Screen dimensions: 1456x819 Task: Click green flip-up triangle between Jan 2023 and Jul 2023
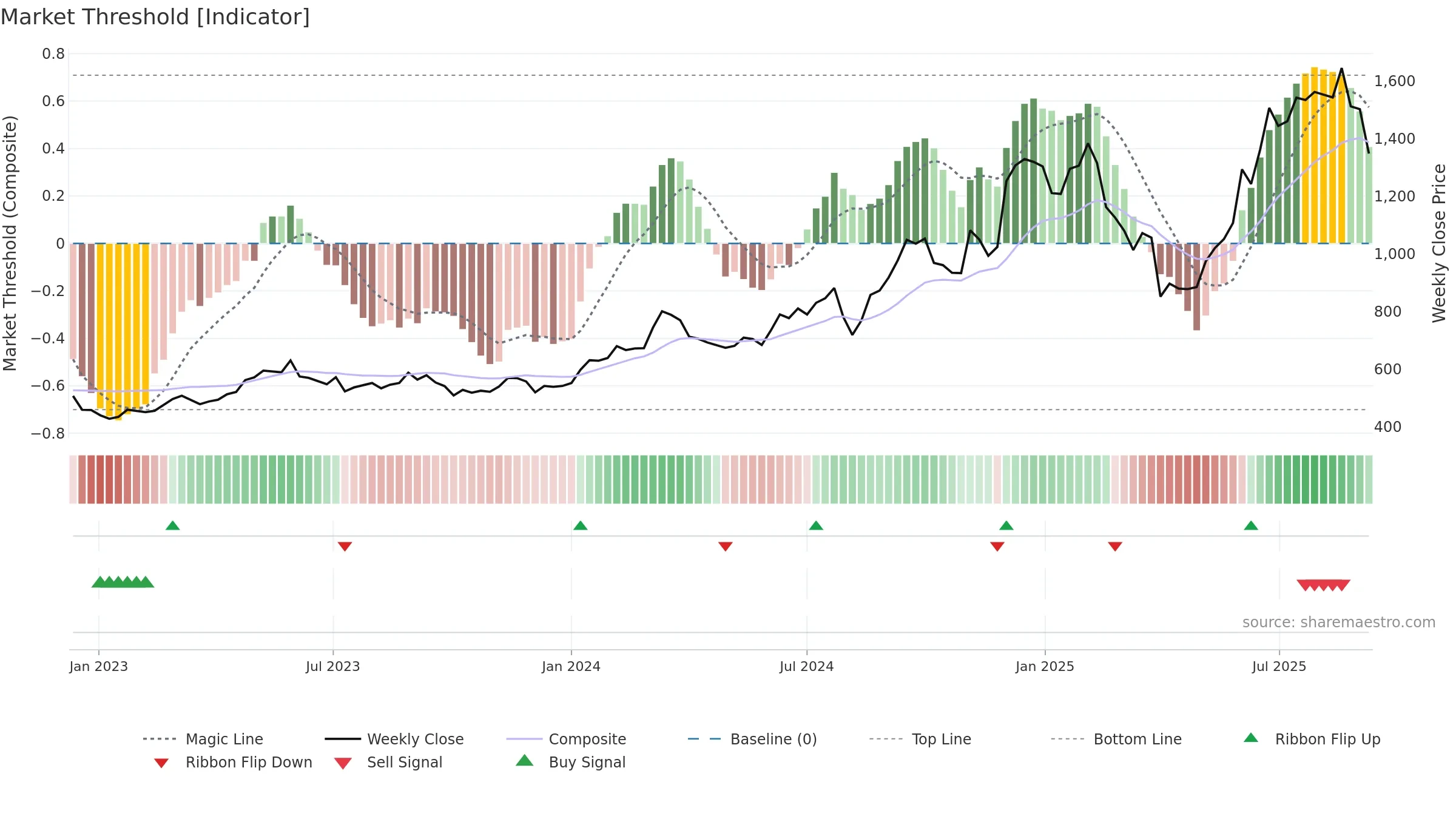(x=173, y=525)
